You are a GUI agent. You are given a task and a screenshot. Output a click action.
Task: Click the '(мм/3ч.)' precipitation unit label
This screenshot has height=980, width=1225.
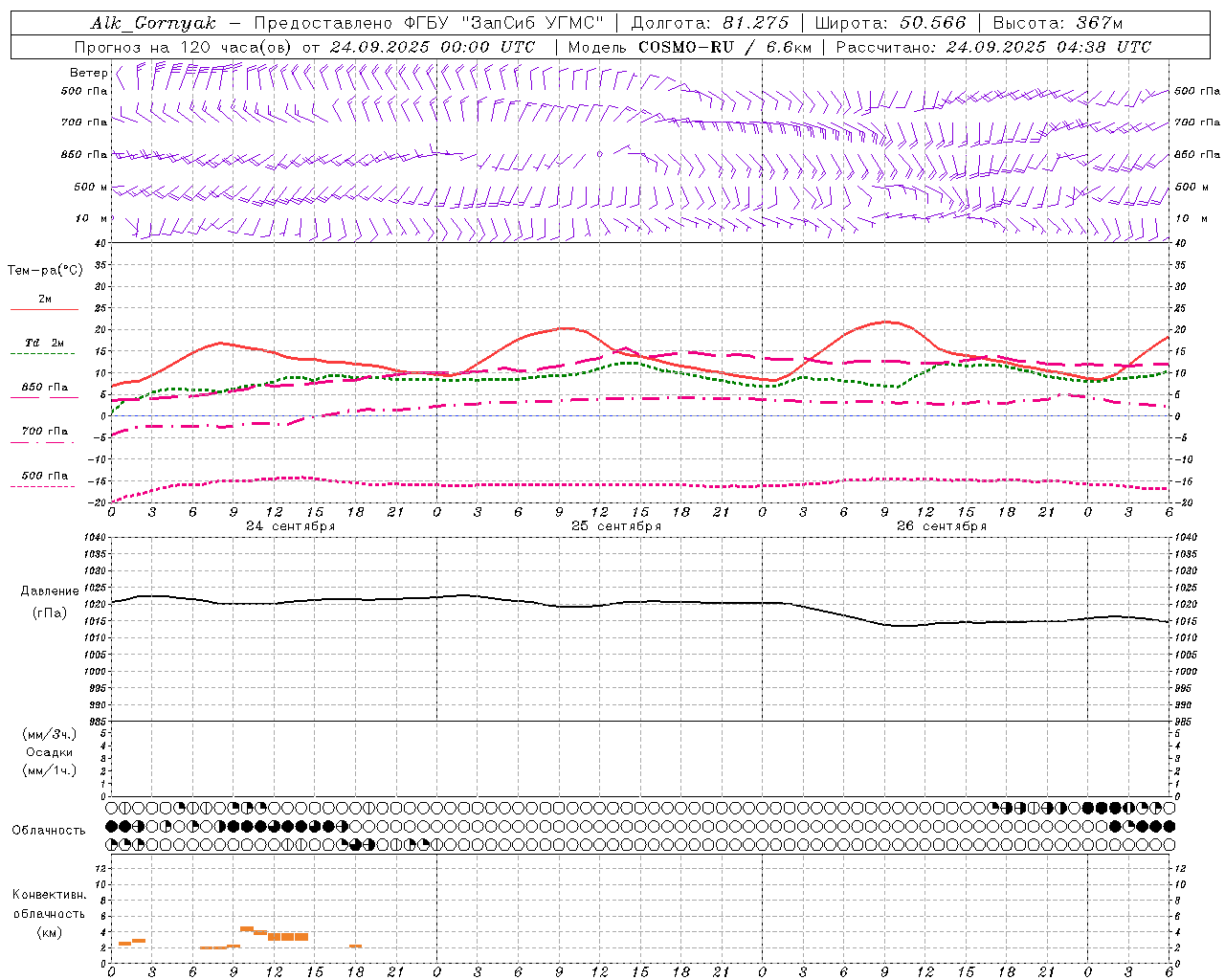[50, 734]
